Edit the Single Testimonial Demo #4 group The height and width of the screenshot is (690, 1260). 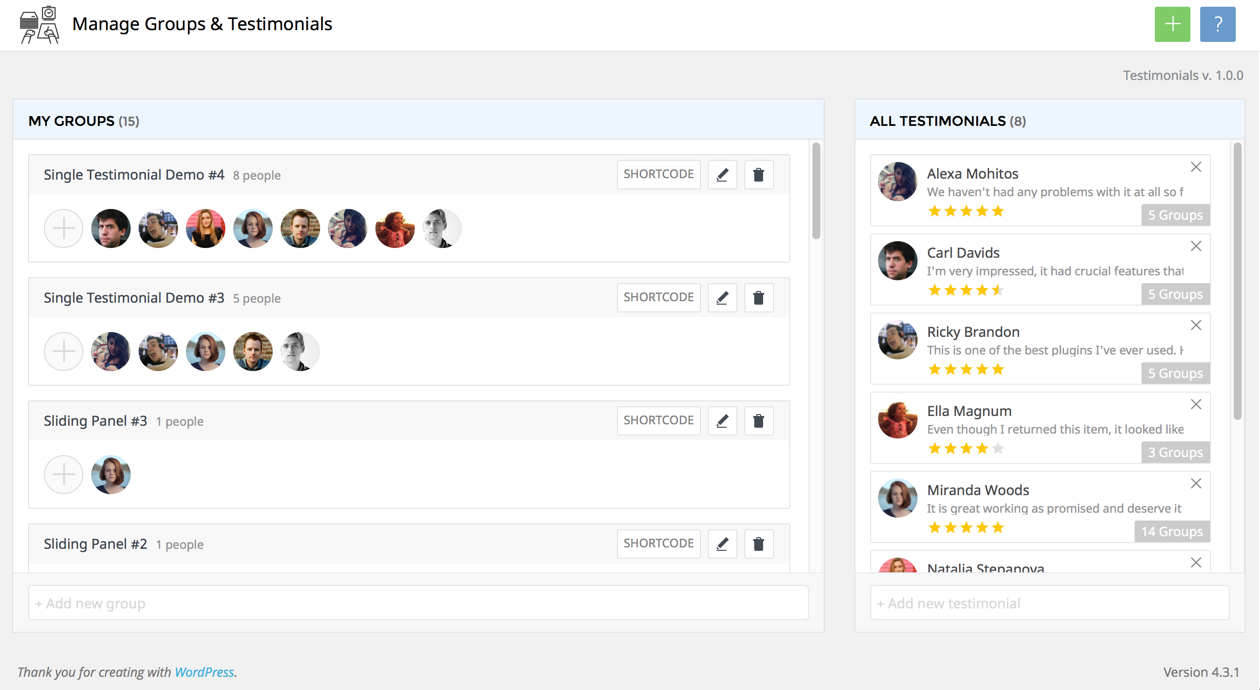tap(722, 175)
